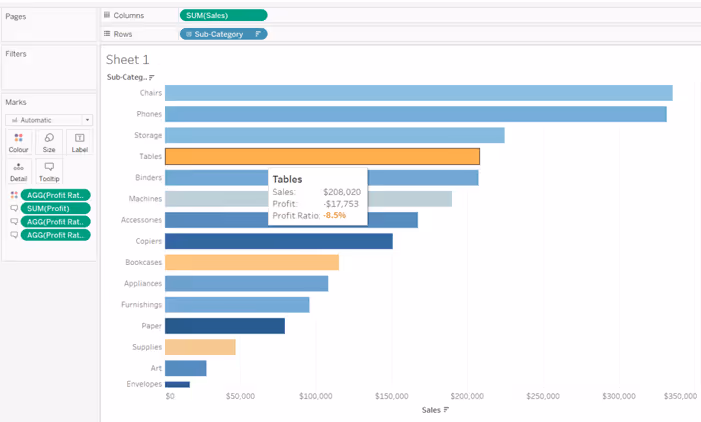Select the Storage bar
Viewport: 701px width, 422px height.
click(x=334, y=135)
